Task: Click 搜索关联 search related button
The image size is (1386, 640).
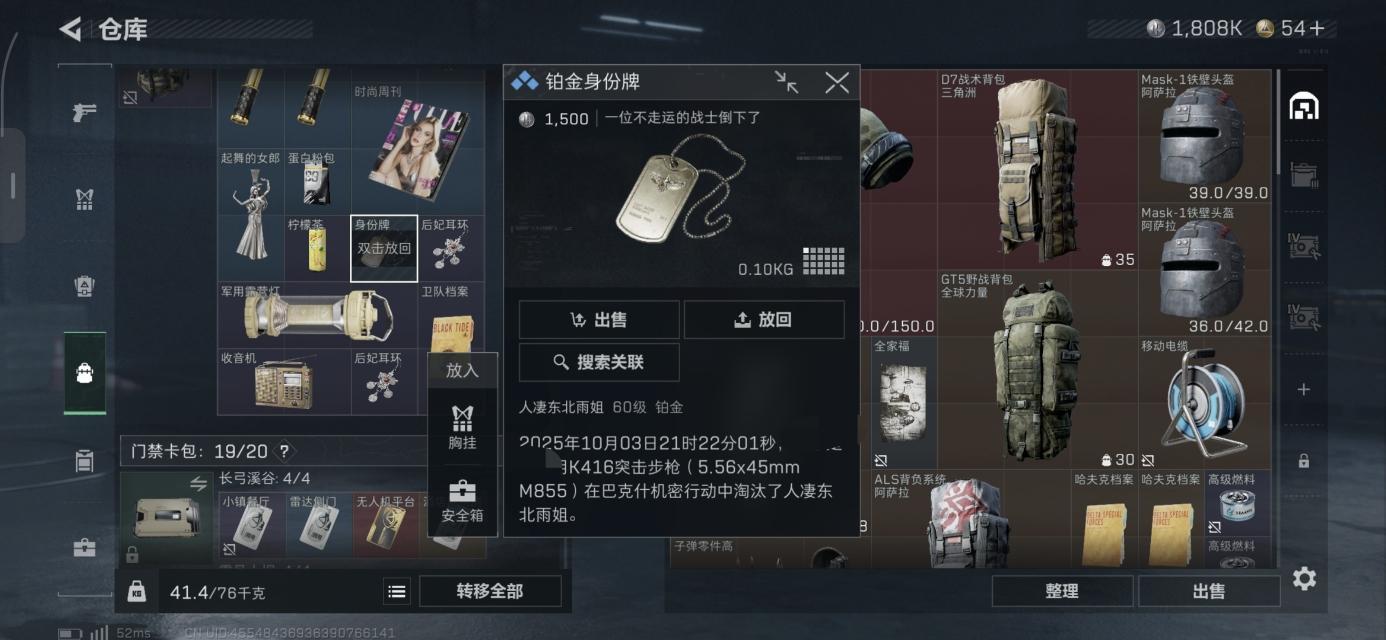Action: click(x=599, y=362)
